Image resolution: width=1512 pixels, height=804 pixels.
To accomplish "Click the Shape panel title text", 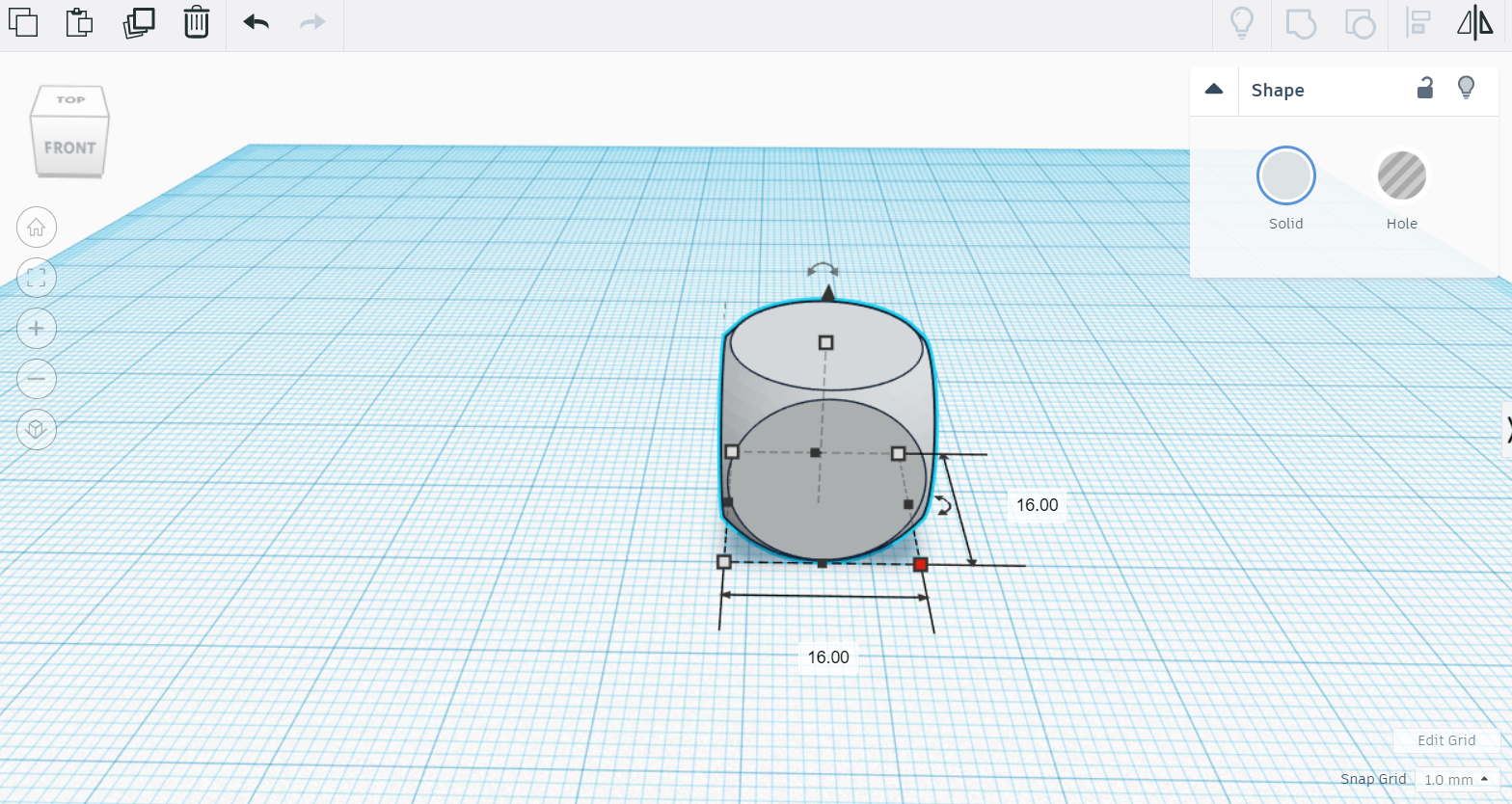I will click(x=1278, y=90).
